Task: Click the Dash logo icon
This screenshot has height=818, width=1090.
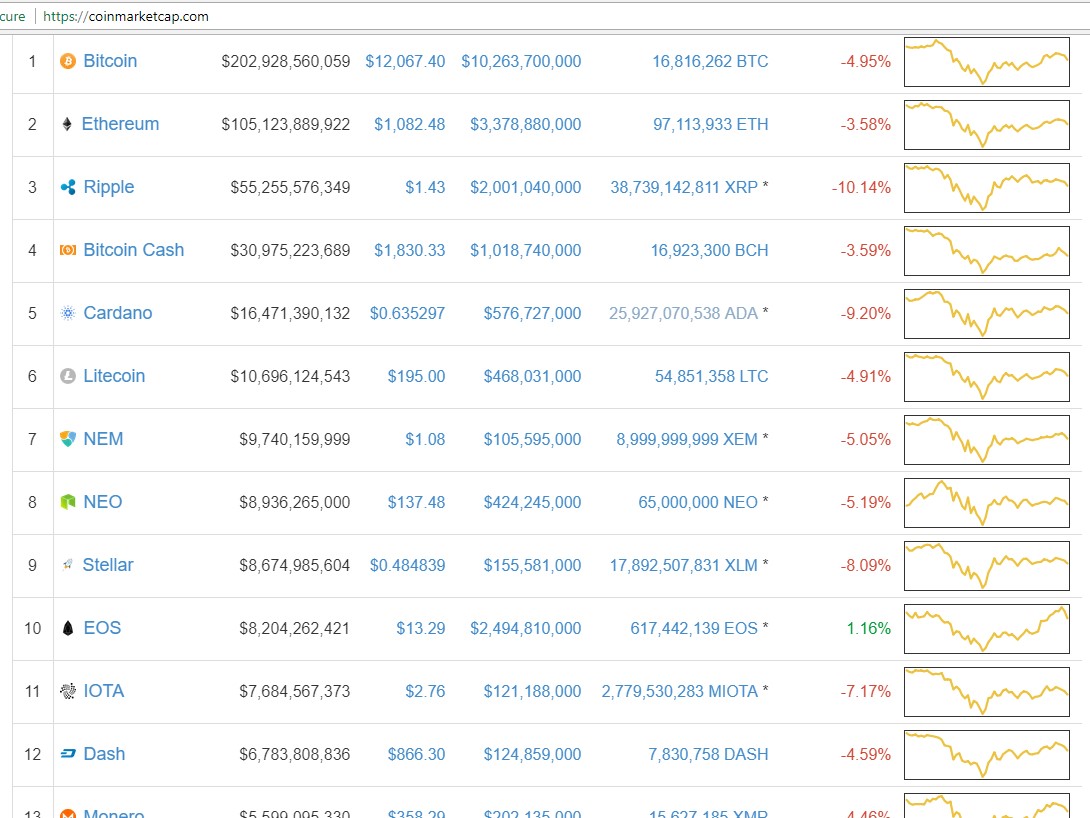Action: (x=67, y=754)
